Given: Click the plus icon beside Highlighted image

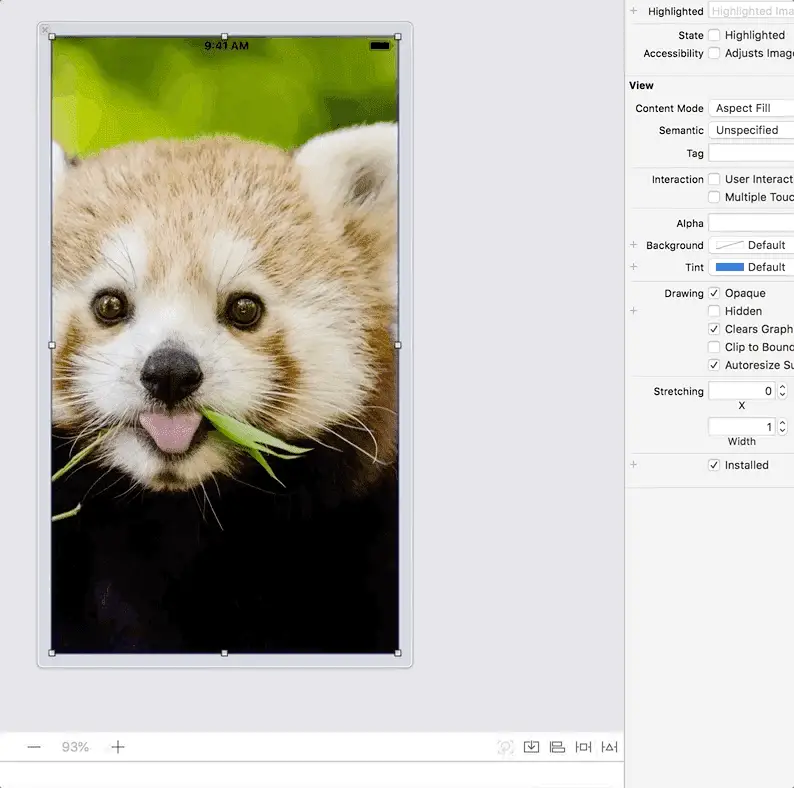Looking at the screenshot, I should (x=633, y=11).
